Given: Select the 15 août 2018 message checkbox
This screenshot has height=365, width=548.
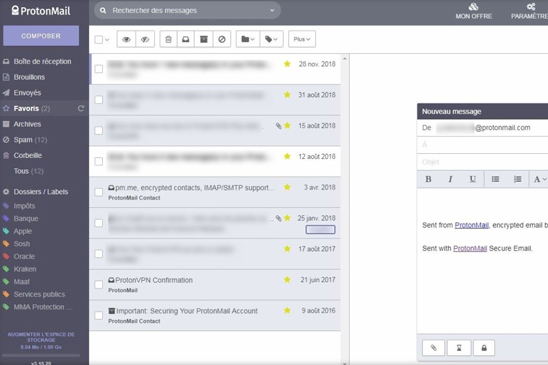Looking at the screenshot, I should [99, 130].
